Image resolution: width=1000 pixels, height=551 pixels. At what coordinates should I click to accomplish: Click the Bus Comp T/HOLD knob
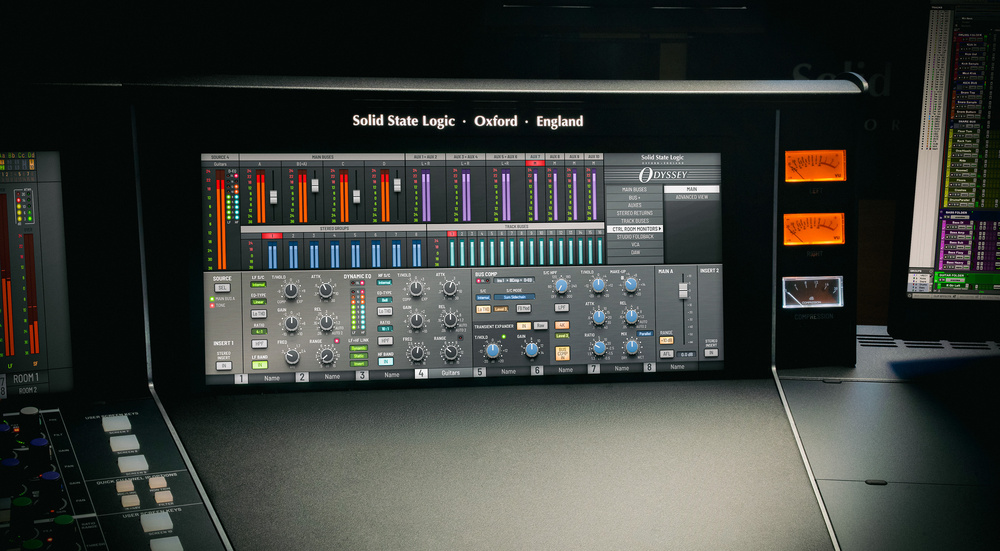click(x=598, y=285)
